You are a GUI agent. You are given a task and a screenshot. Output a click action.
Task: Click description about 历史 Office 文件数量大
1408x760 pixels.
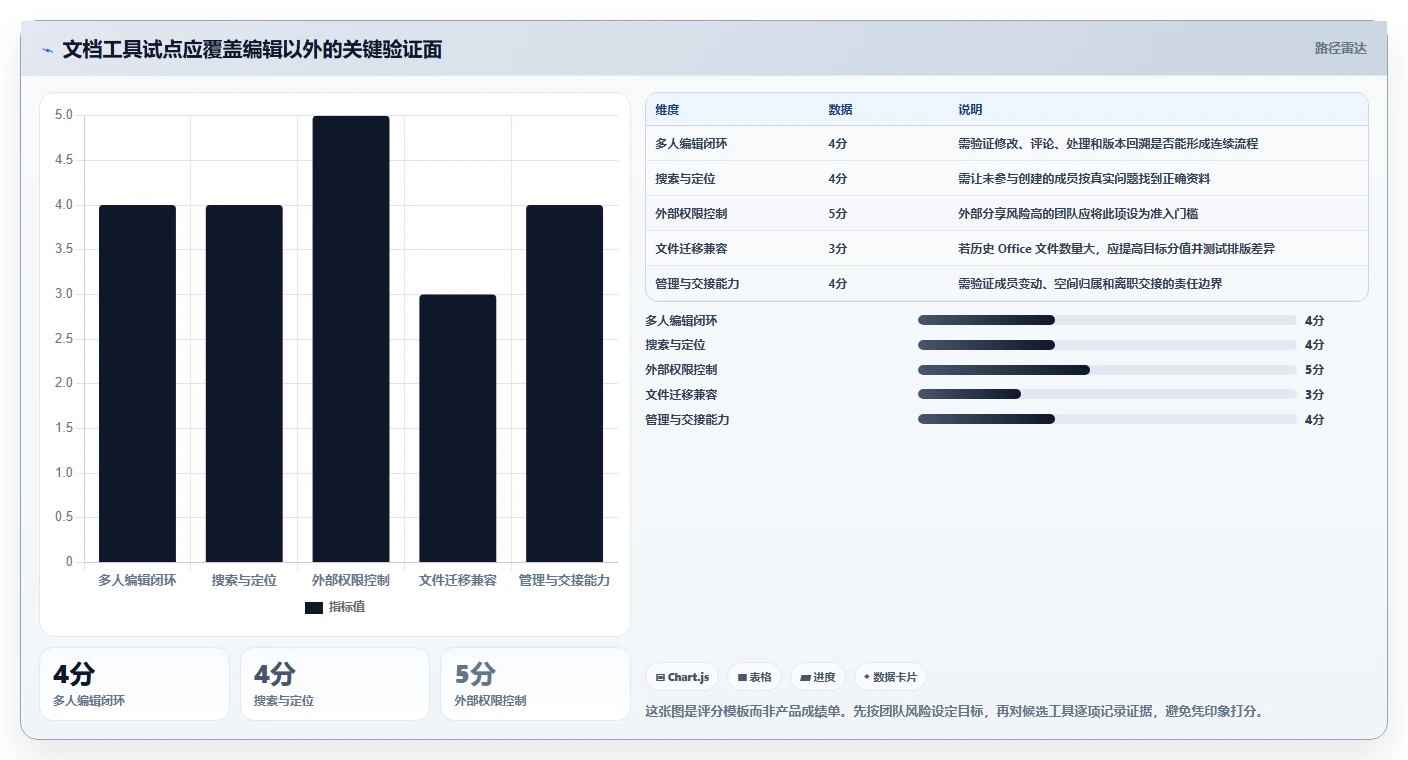click(1116, 249)
